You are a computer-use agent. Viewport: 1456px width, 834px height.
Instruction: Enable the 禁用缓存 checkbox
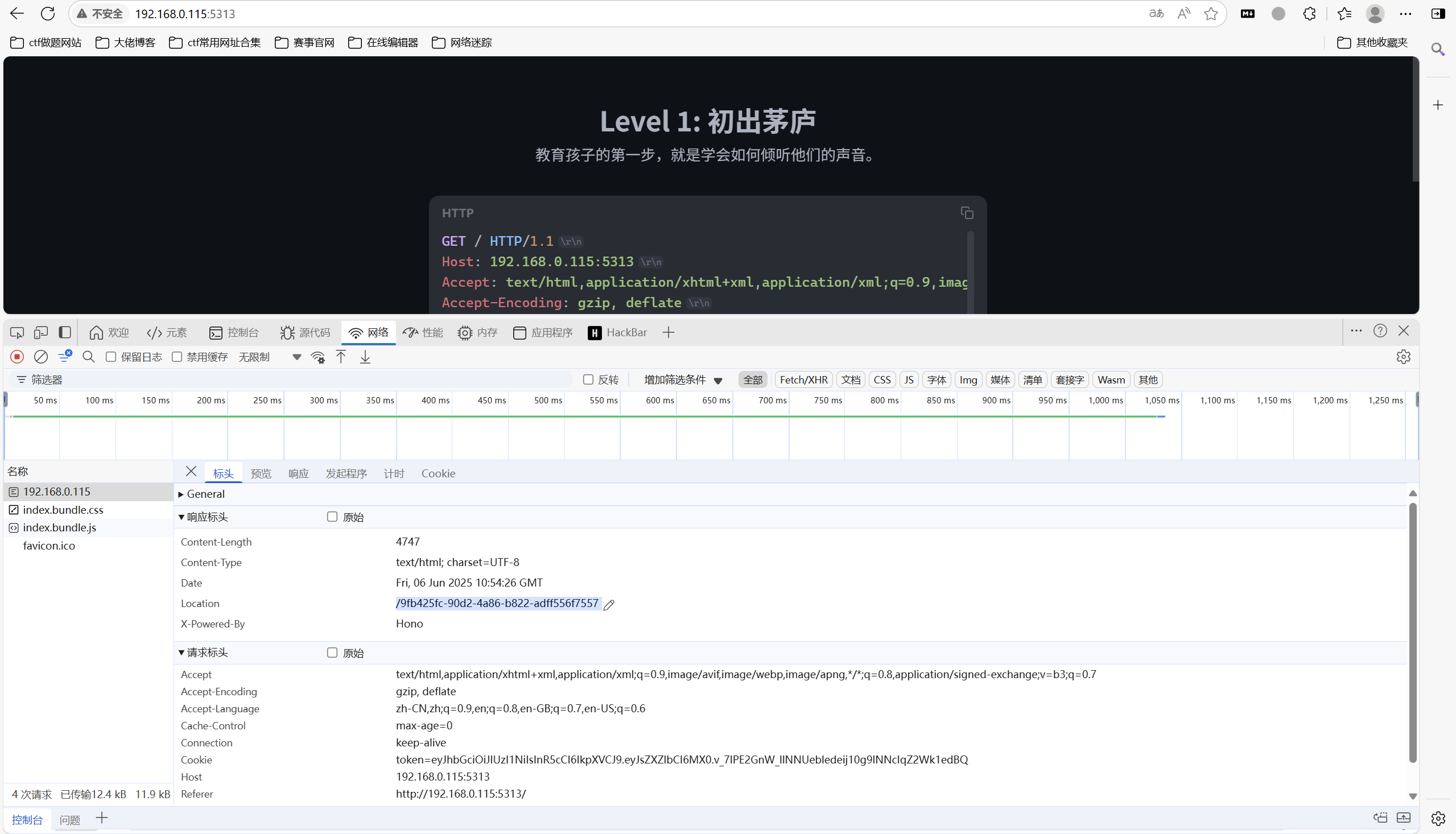point(177,357)
